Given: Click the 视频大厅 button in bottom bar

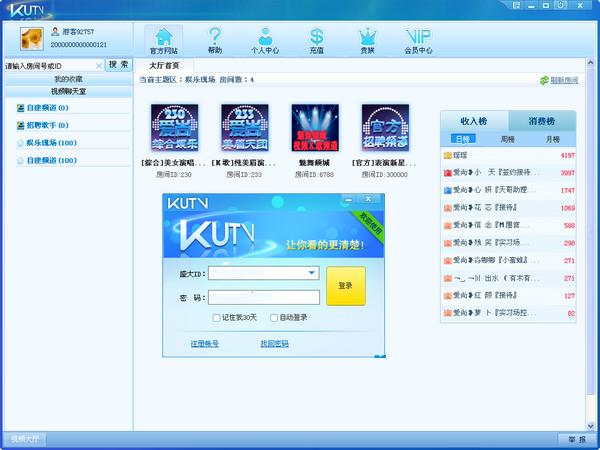Looking at the screenshot, I should coord(25,439).
